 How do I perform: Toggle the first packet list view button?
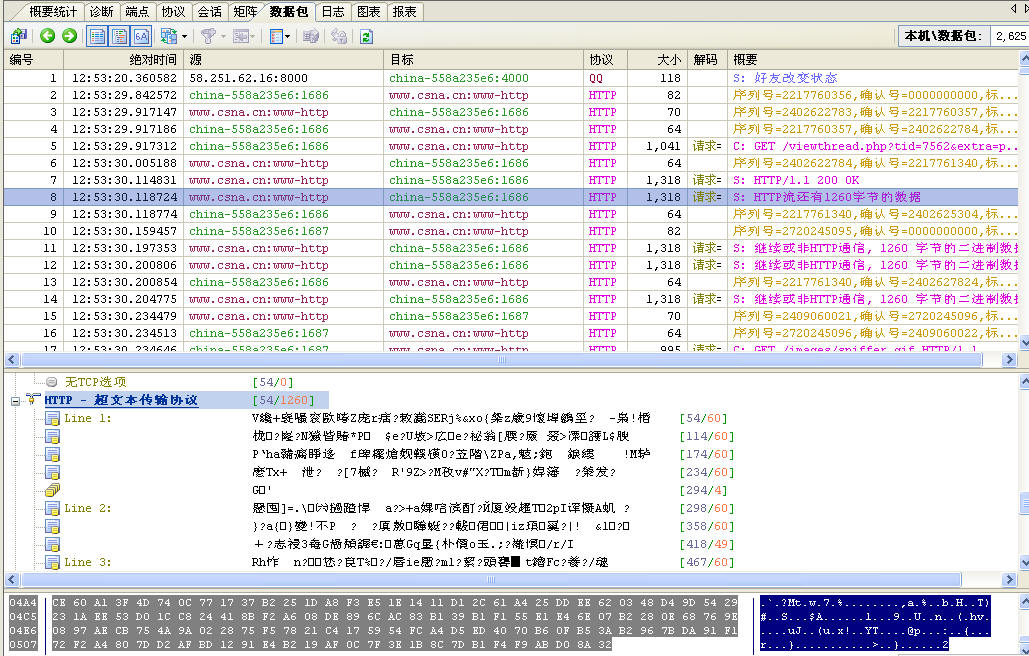pyautogui.click(x=97, y=36)
